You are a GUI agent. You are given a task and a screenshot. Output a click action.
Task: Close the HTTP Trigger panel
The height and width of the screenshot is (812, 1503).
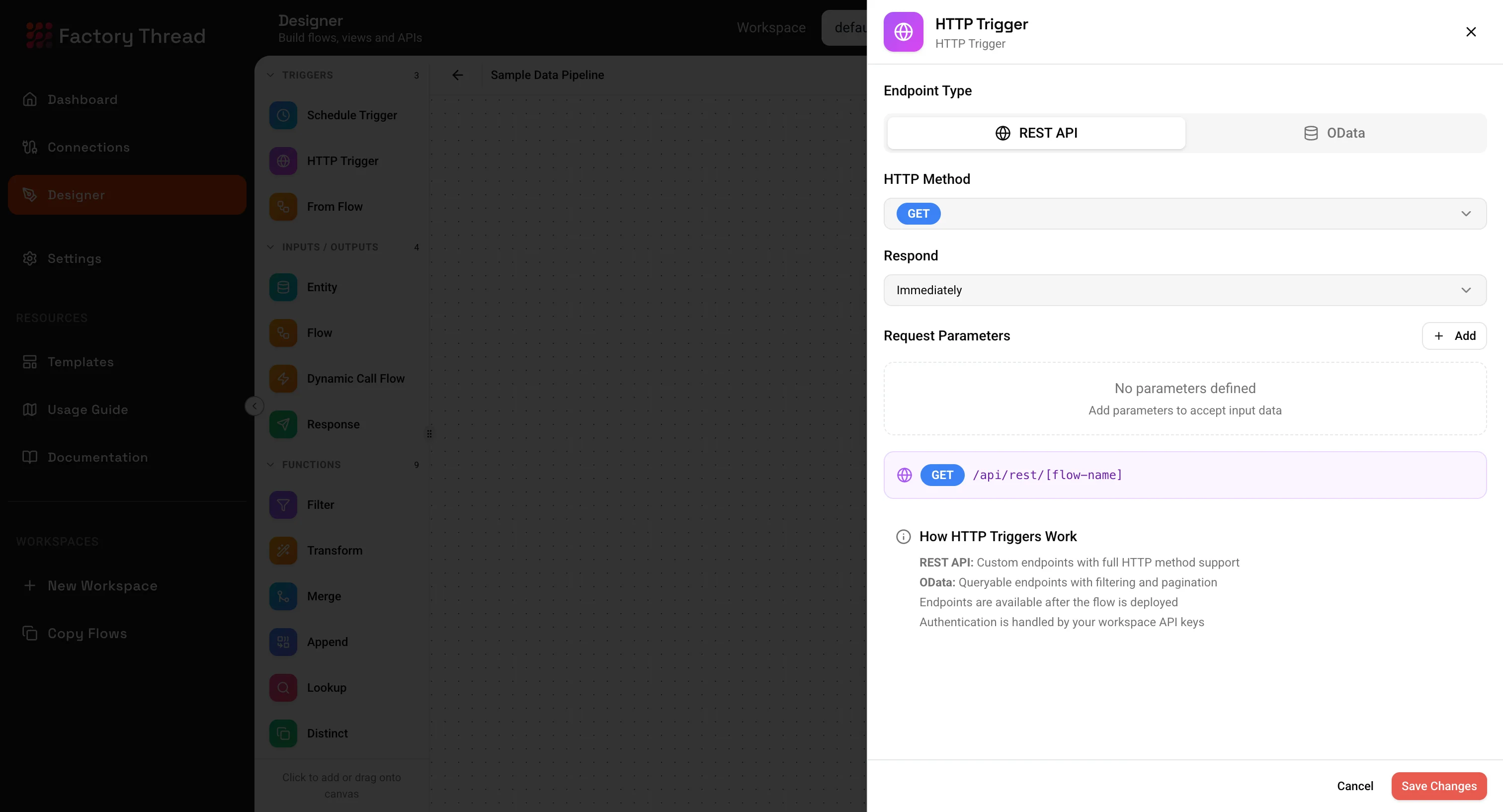1470,32
